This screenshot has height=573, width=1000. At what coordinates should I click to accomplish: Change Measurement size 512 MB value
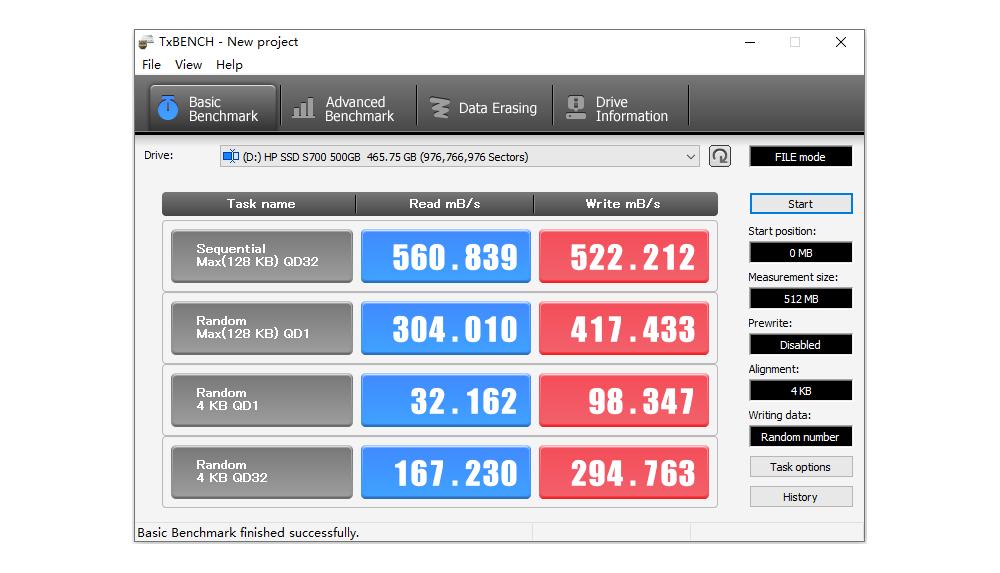click(x=800, y=299)
